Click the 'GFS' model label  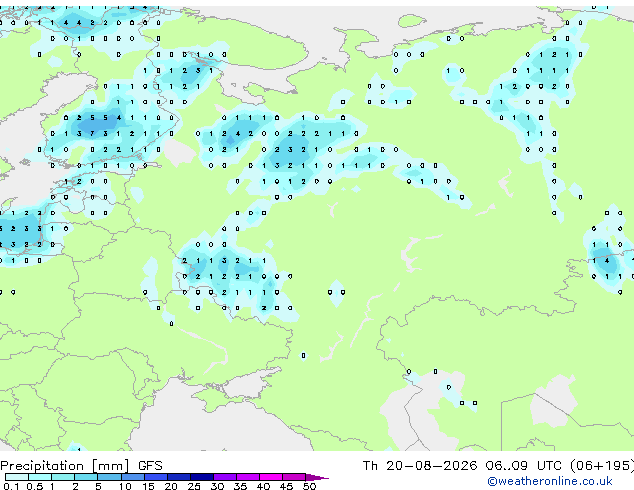tap(150, 466)
